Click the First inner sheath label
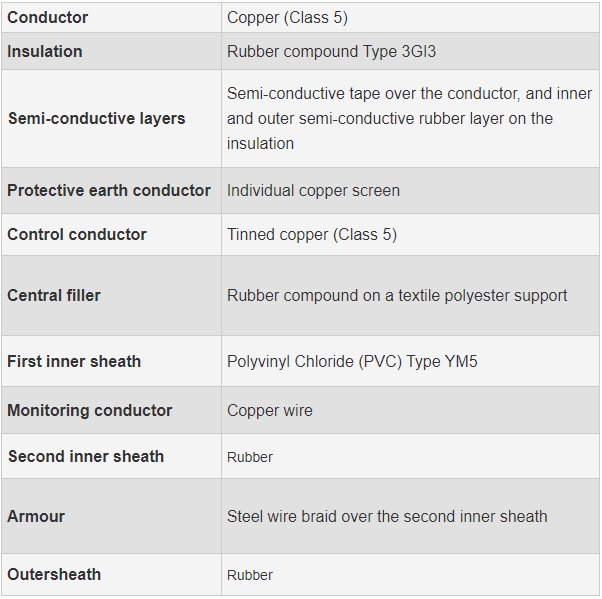 [74, 361]
